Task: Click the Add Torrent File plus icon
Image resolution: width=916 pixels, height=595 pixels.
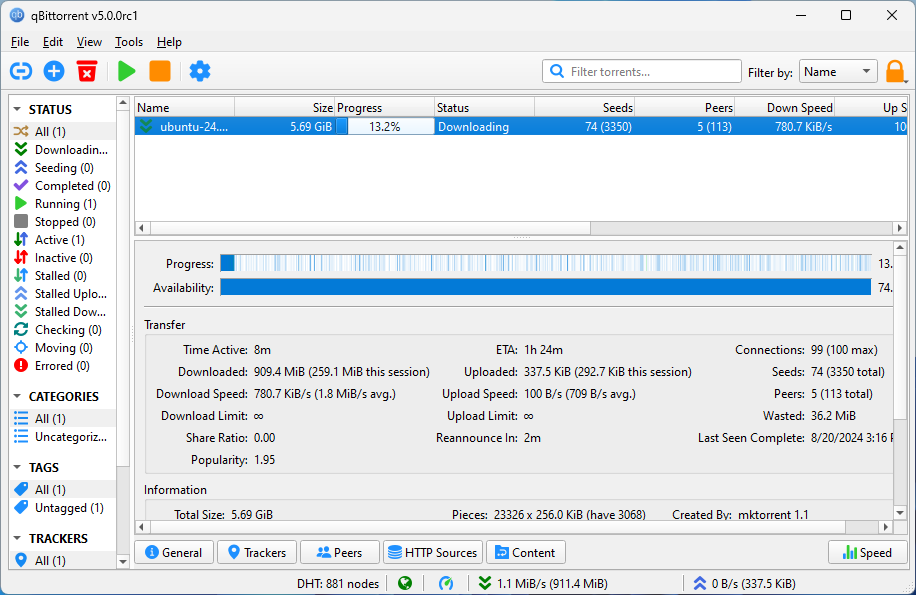Action: coord(54,71)
